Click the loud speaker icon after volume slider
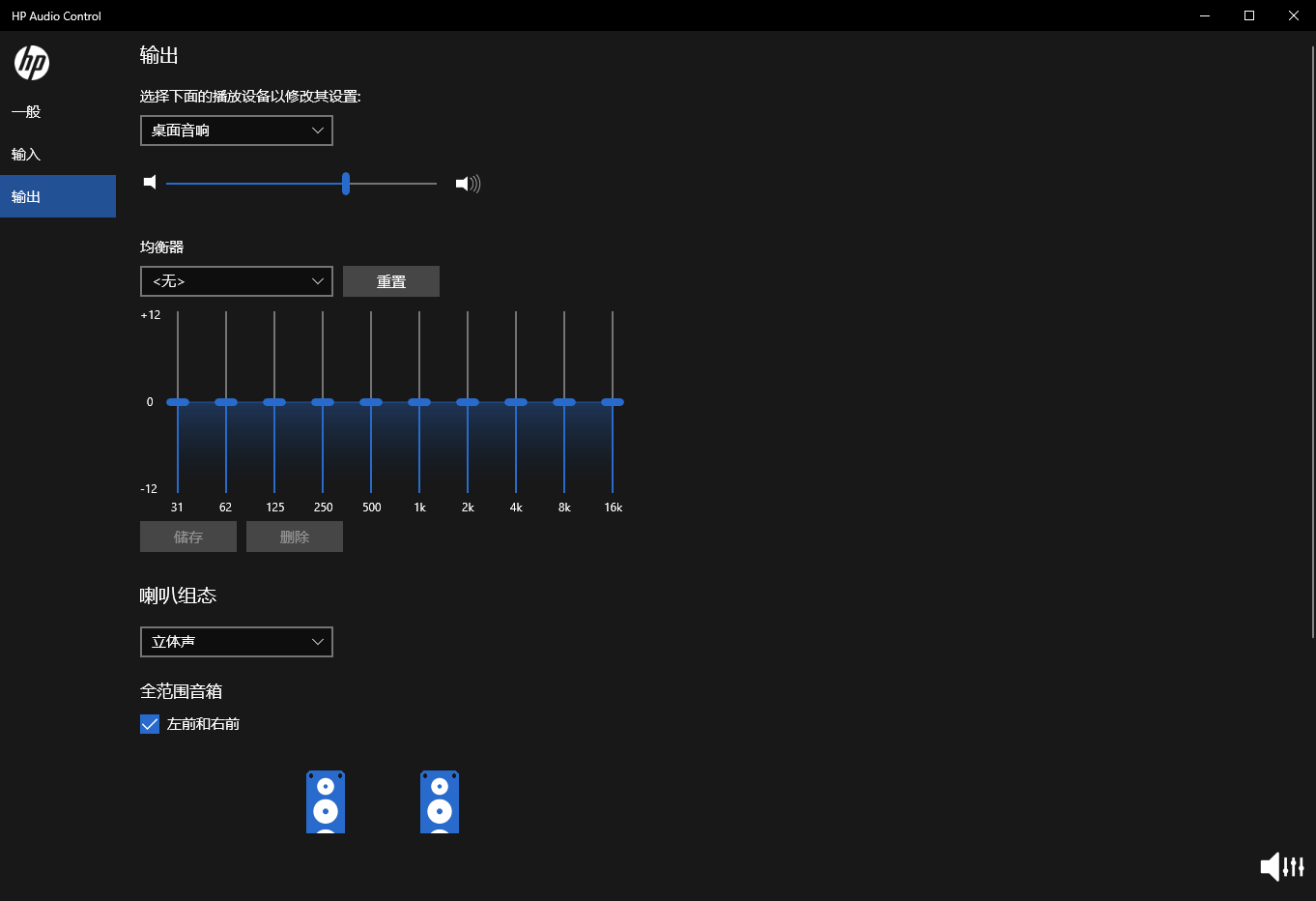Viewport: 1316px width, 901px height. [467, 183]
